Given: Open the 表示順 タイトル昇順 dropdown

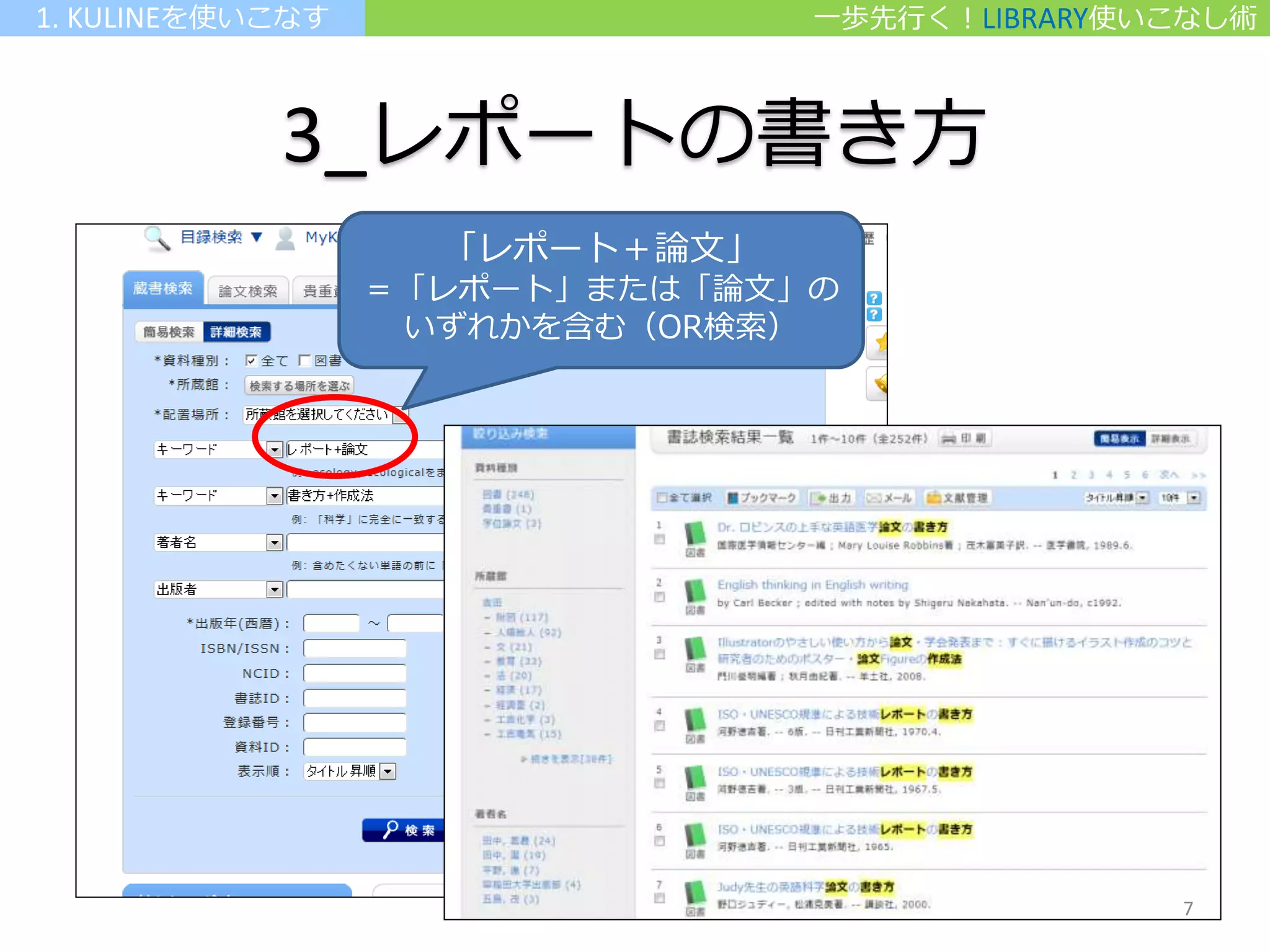Looking at the screenshot, I should (388, 771).
